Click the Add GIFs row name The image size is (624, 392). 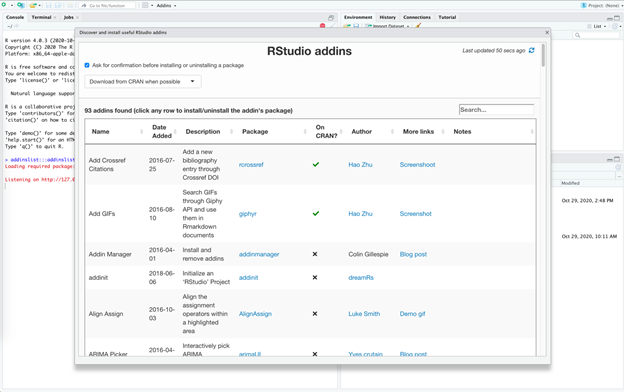(x=102, y=214)
